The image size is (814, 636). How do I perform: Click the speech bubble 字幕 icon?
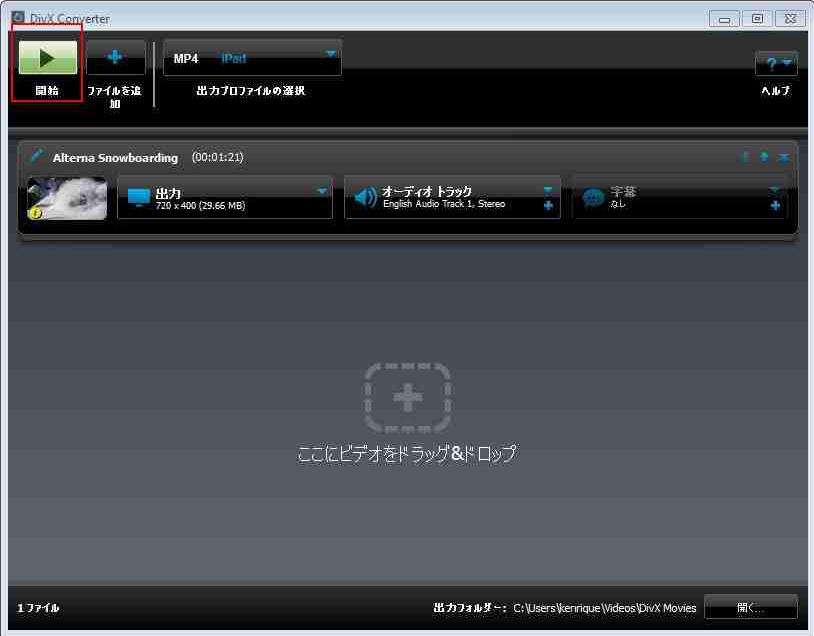(x=593, y=198)
